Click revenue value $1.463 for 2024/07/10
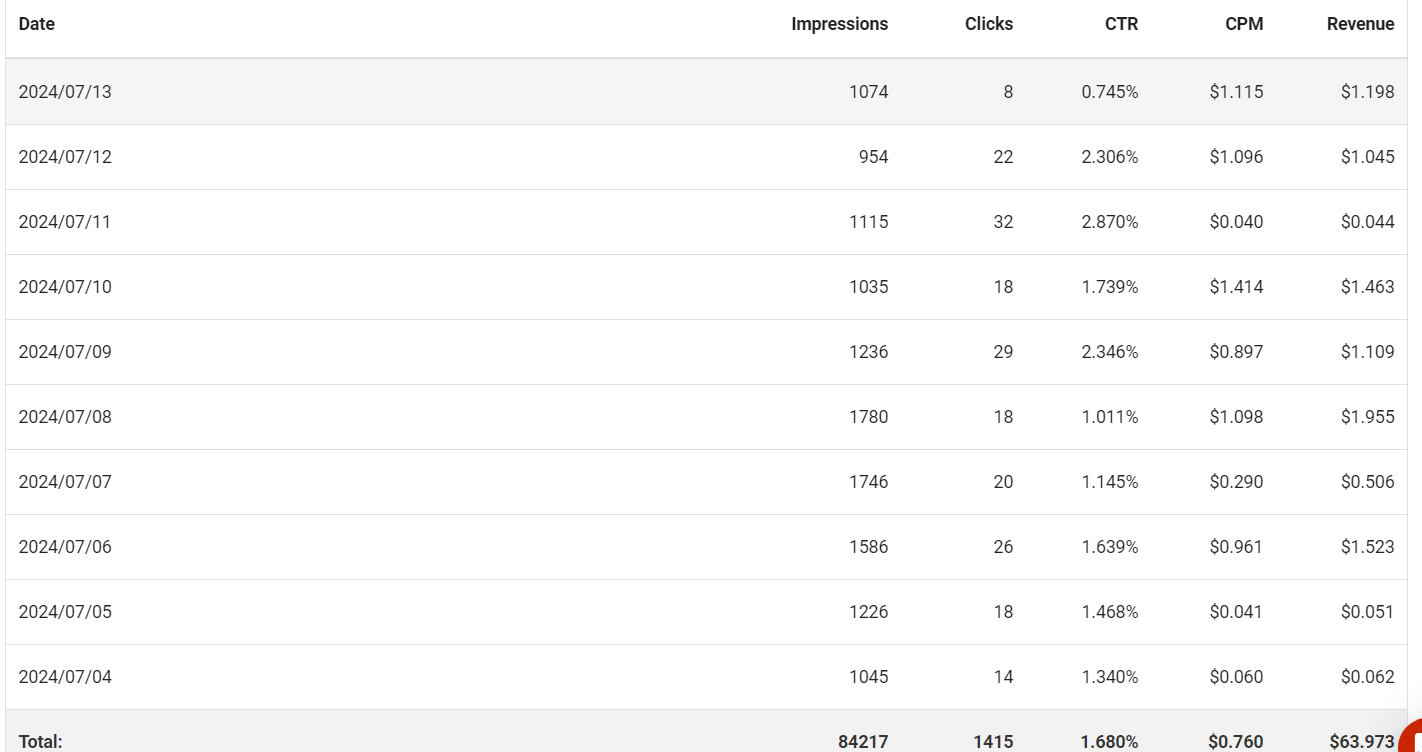This screenshot has height=752, width=1422. coord(1367,287)
